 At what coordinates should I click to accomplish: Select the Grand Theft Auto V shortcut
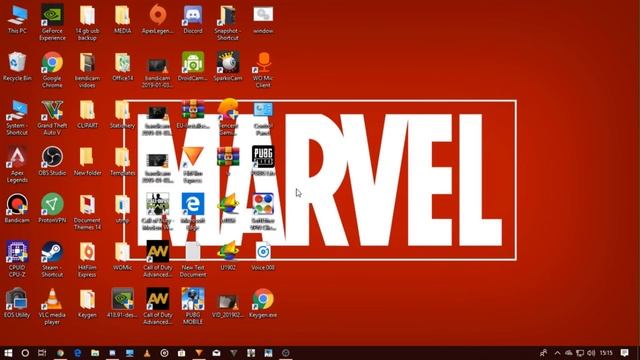52,117
